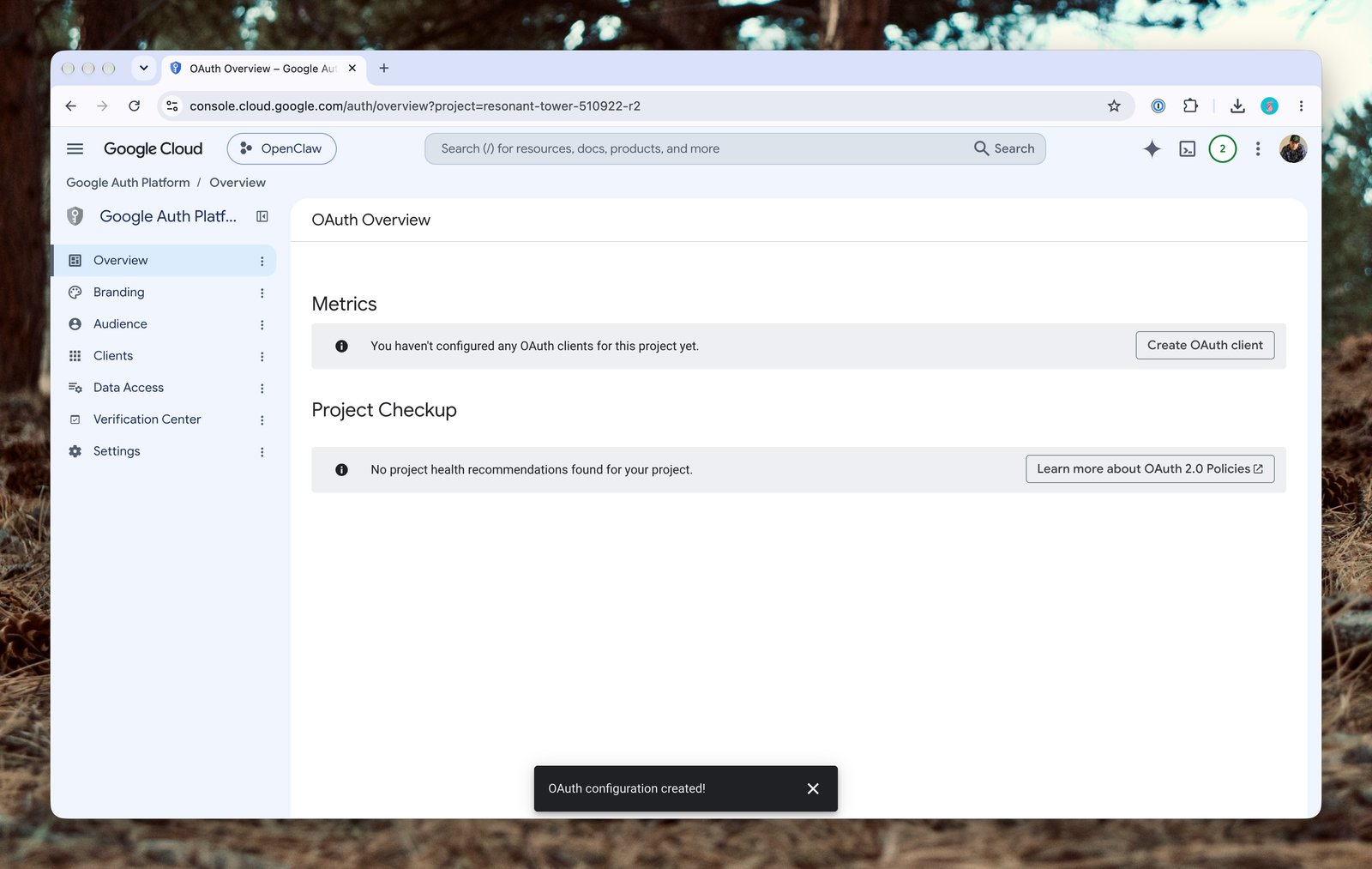Collapse the Google Auth Platform side panel
Viewport: 1372px width, 869px height.
pyautogui.click(x=262, y=216)
